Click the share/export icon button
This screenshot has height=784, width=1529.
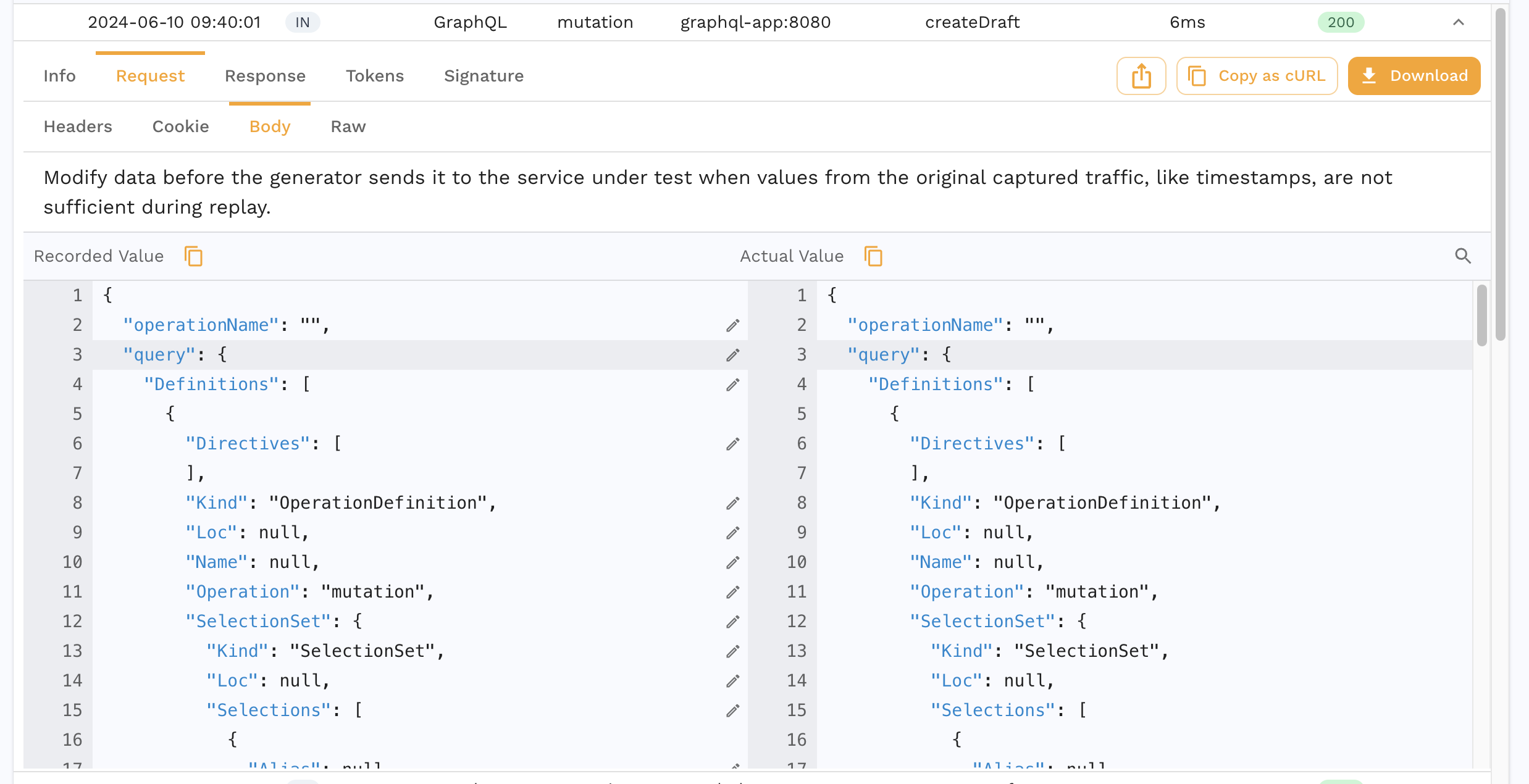coord(1141,76)
